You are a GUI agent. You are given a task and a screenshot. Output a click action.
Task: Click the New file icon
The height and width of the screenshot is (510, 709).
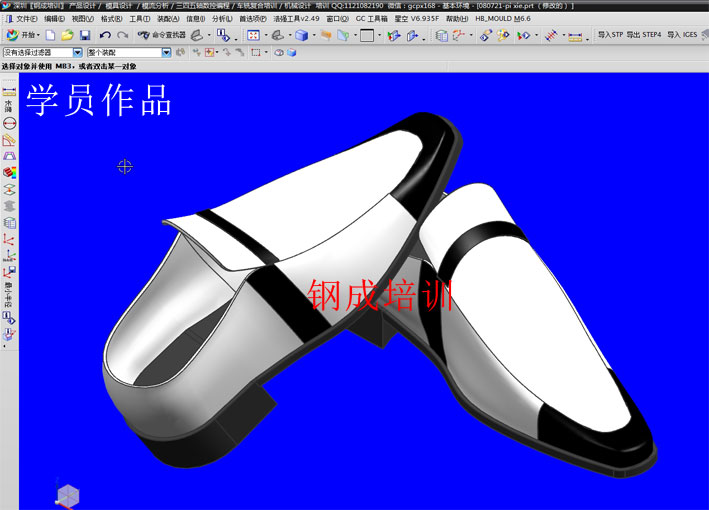[x=50, y=35]
